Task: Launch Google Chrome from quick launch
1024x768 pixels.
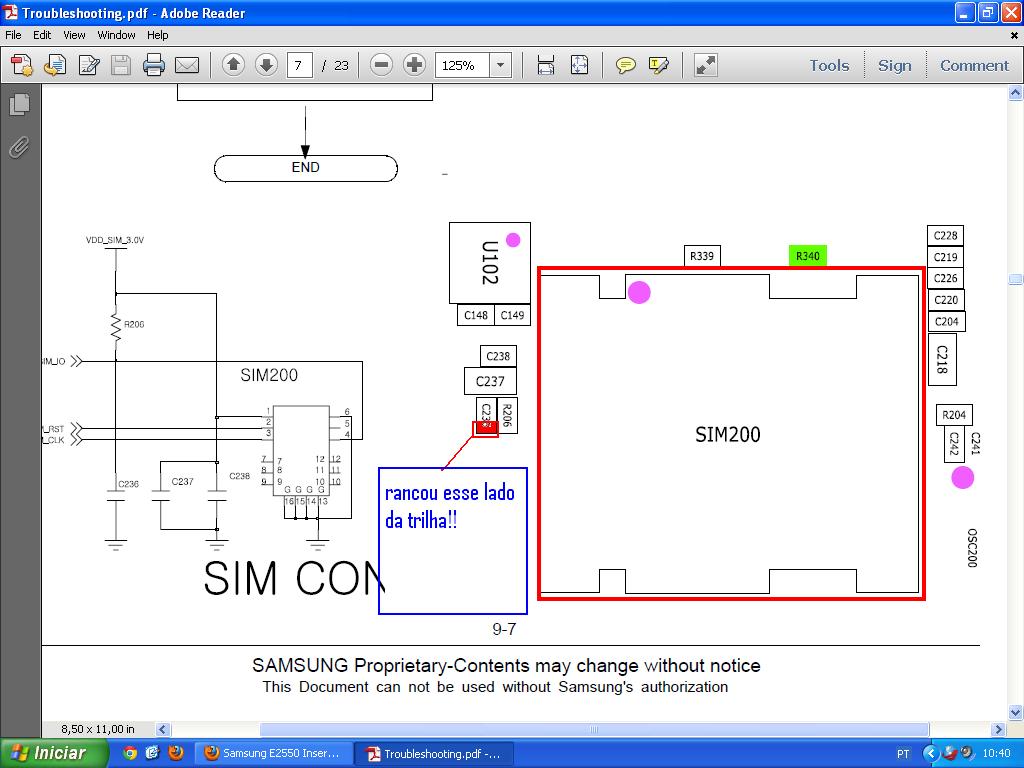Action: tap(130, 754)
